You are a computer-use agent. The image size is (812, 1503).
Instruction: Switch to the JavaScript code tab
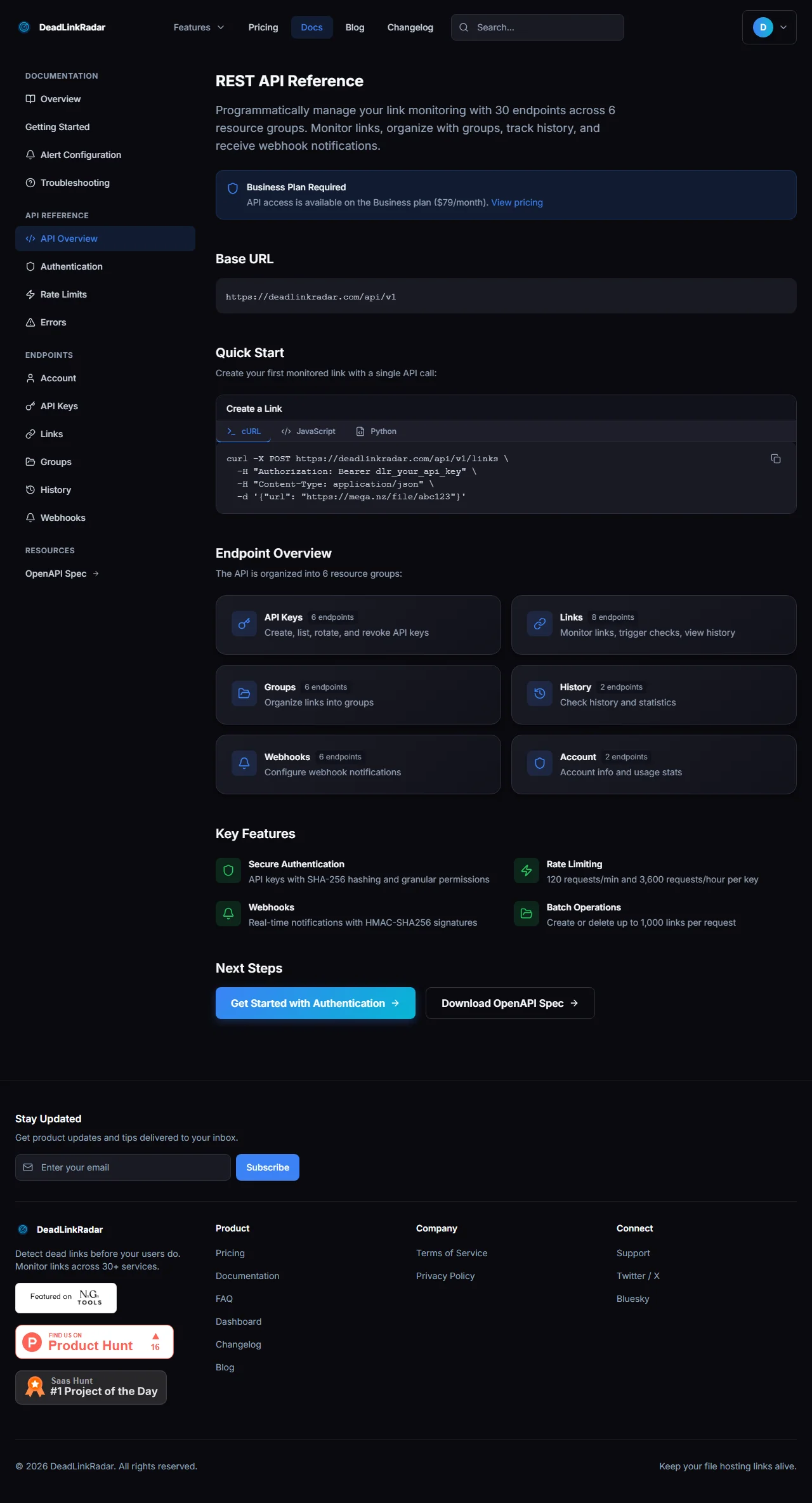pos(308,431)
